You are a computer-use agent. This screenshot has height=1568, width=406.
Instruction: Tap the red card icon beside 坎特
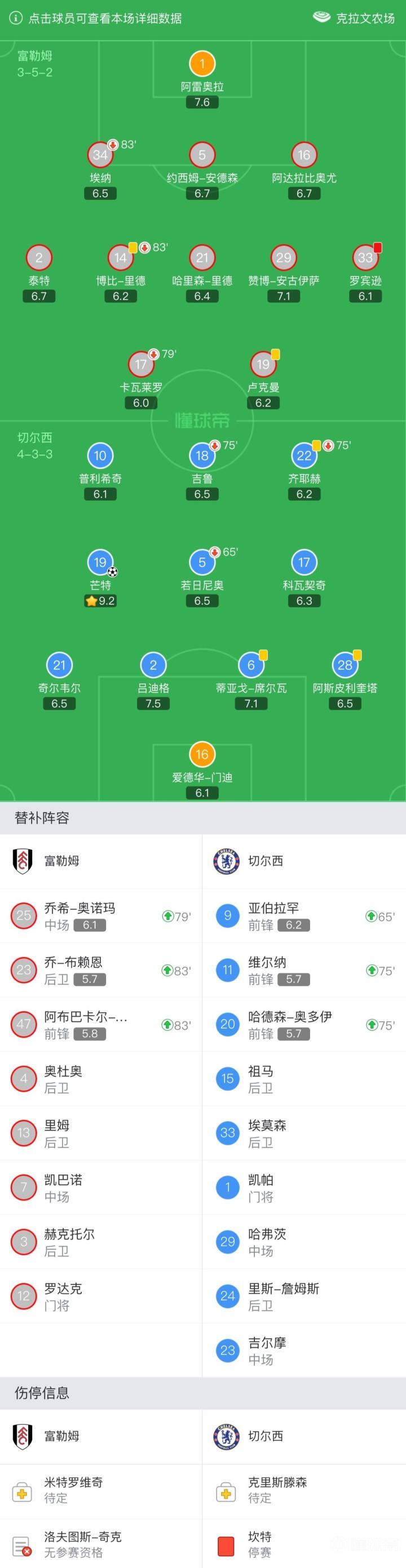coord(226,1544)
